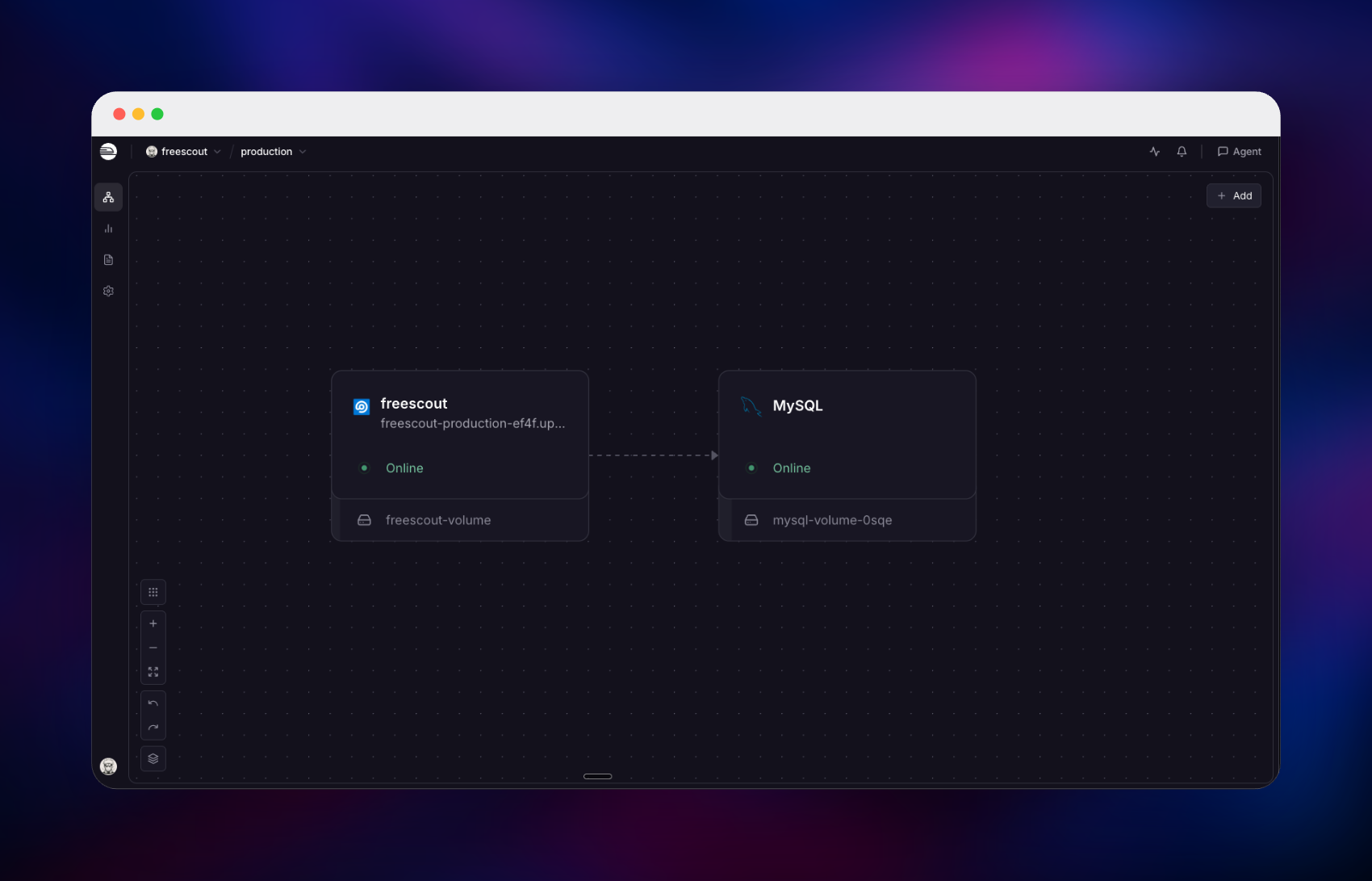Toggle the canvas grid dots button

point(153,593)
